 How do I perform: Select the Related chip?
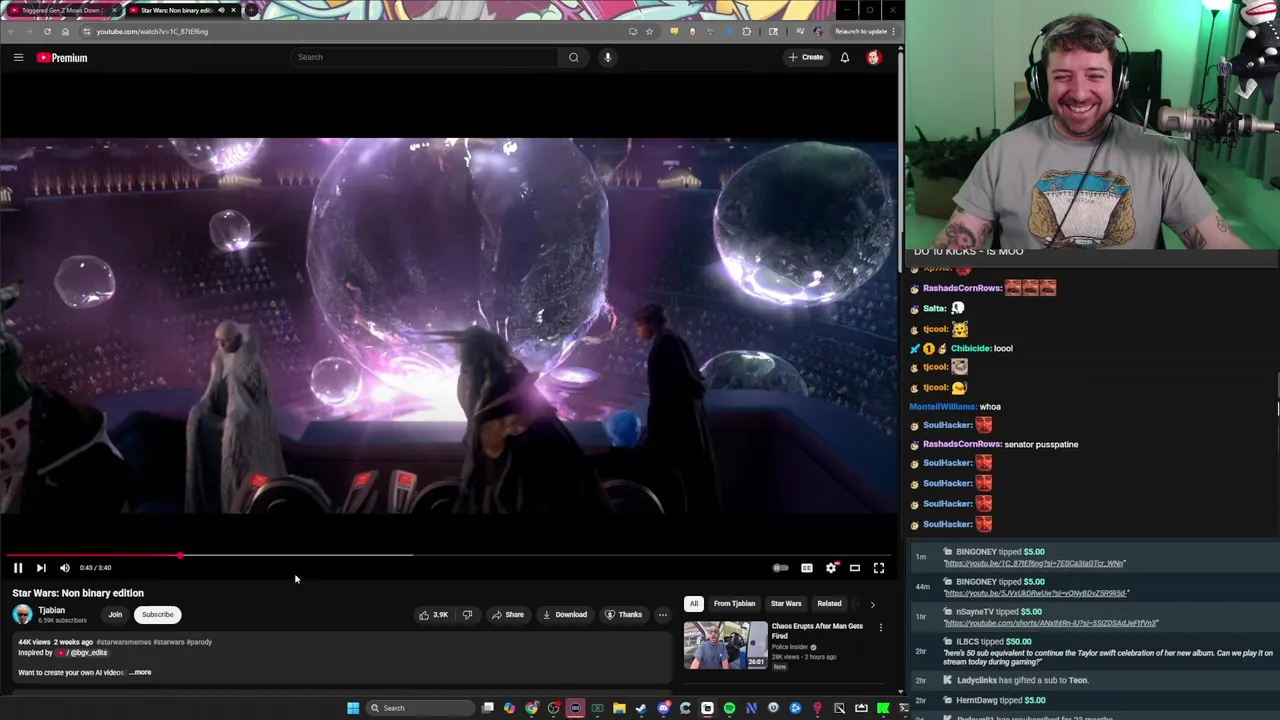pyautogui.click(x=829, y=604)
